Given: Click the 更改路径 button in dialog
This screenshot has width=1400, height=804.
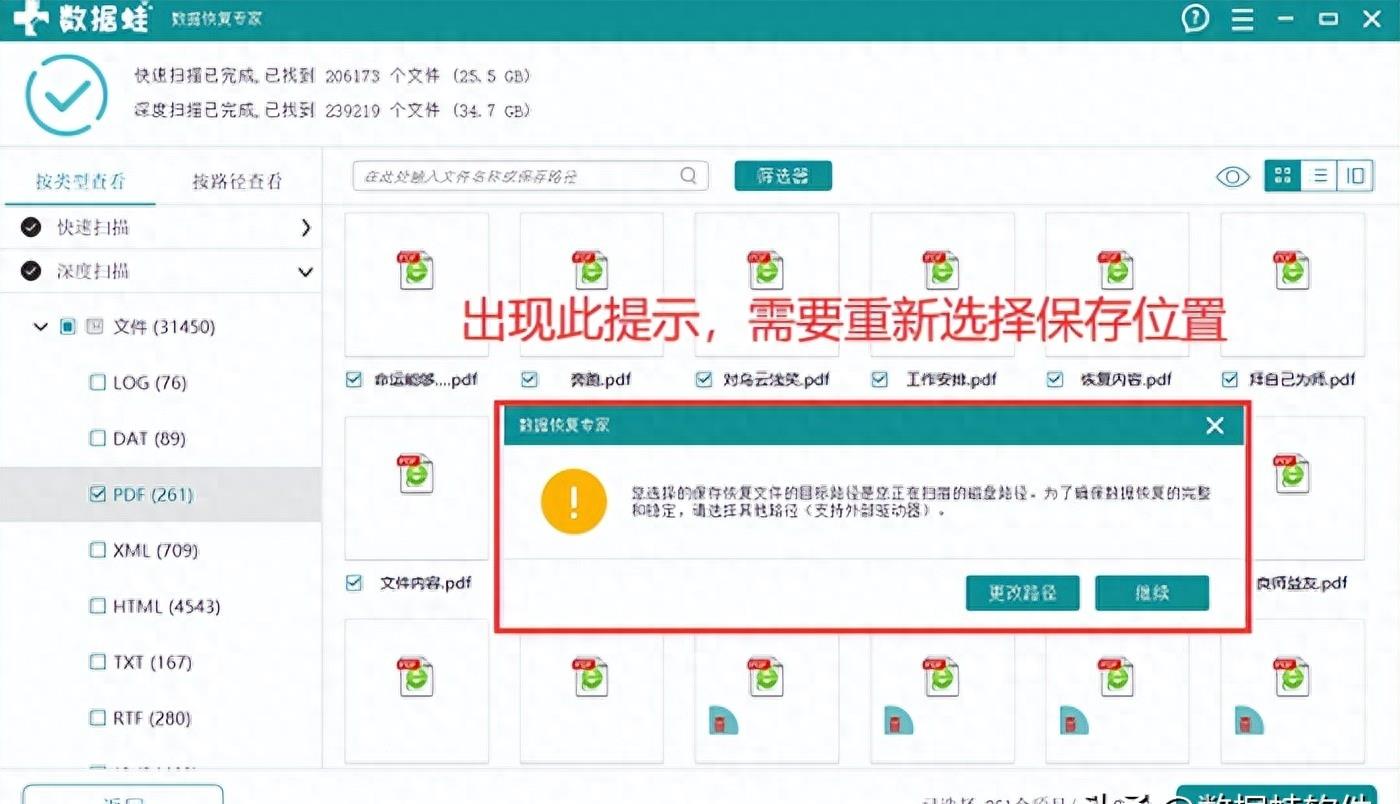Looking at the screenshot, I should click(x=1022, y=592).
